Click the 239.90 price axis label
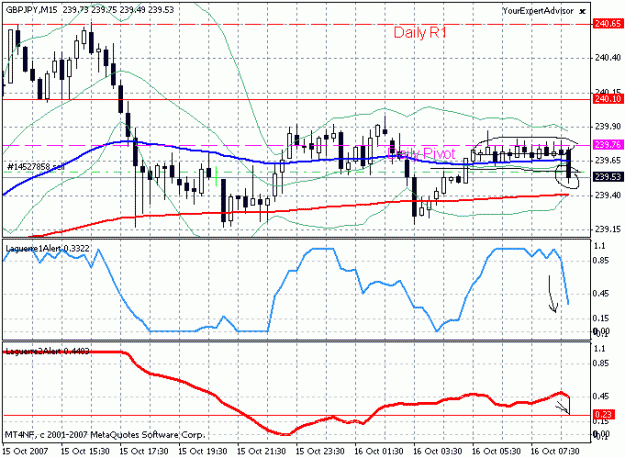 [x=607, y=126]
